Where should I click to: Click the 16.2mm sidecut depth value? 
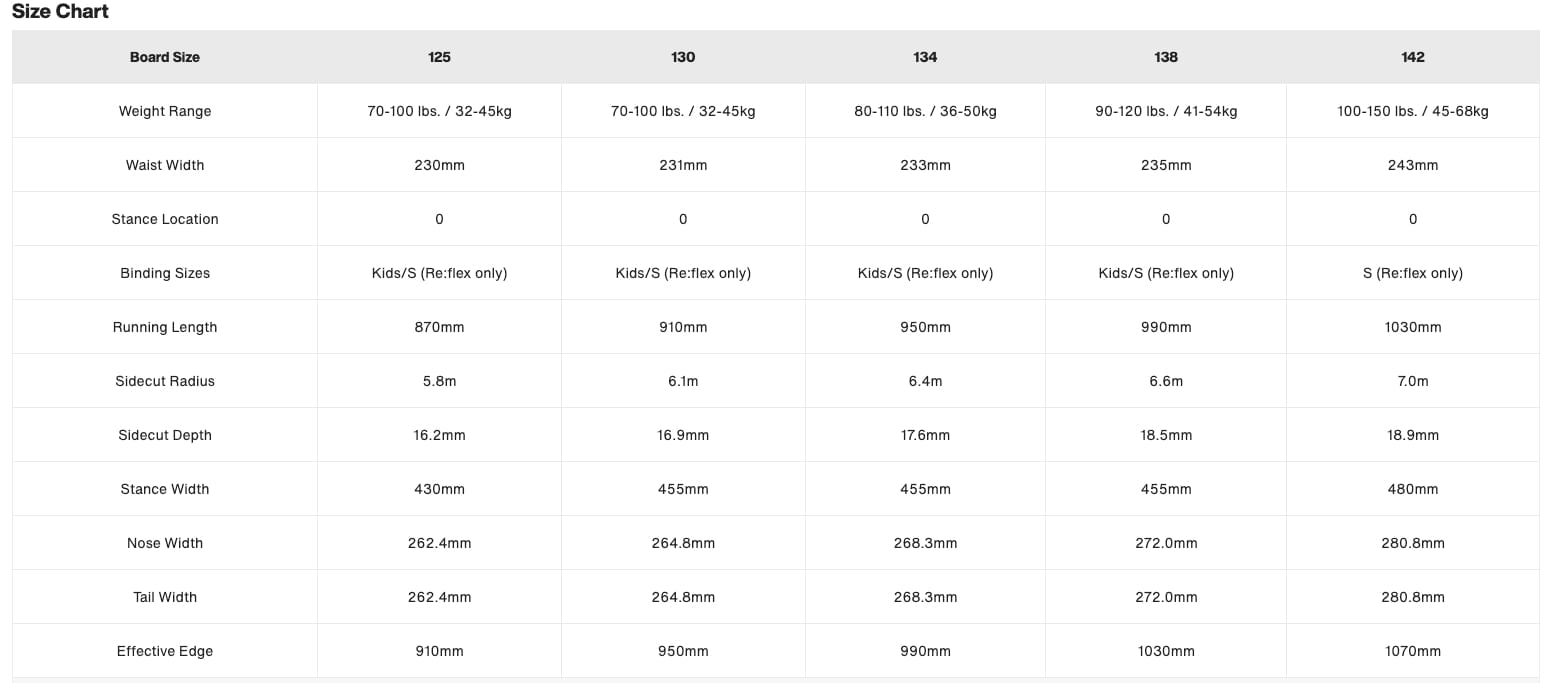439,435
